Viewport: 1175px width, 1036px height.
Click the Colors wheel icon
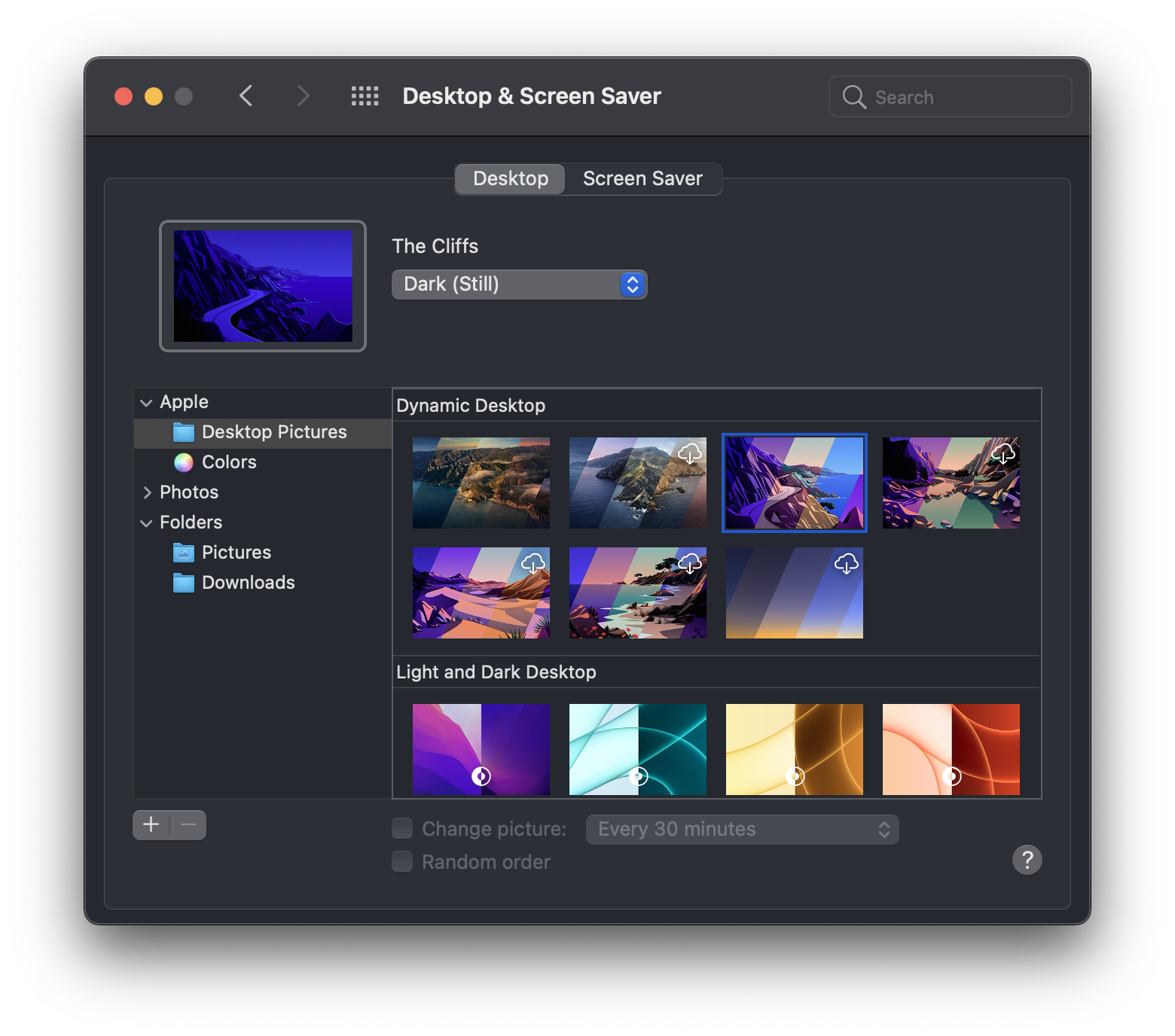click(184, 462)
